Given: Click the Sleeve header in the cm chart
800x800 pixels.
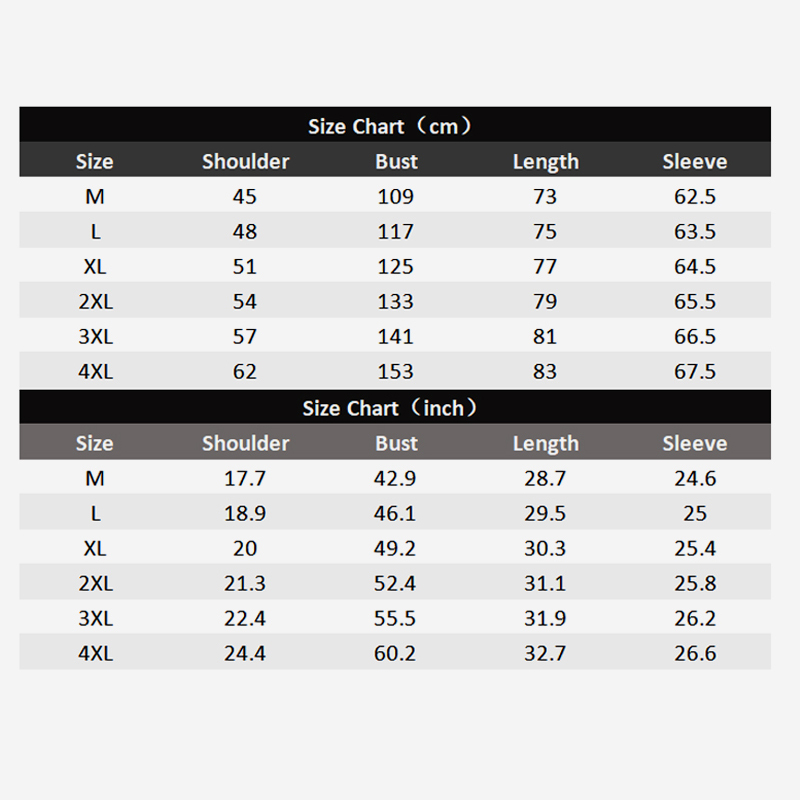Looking at the screenshot, I should (x=694, y=161).
